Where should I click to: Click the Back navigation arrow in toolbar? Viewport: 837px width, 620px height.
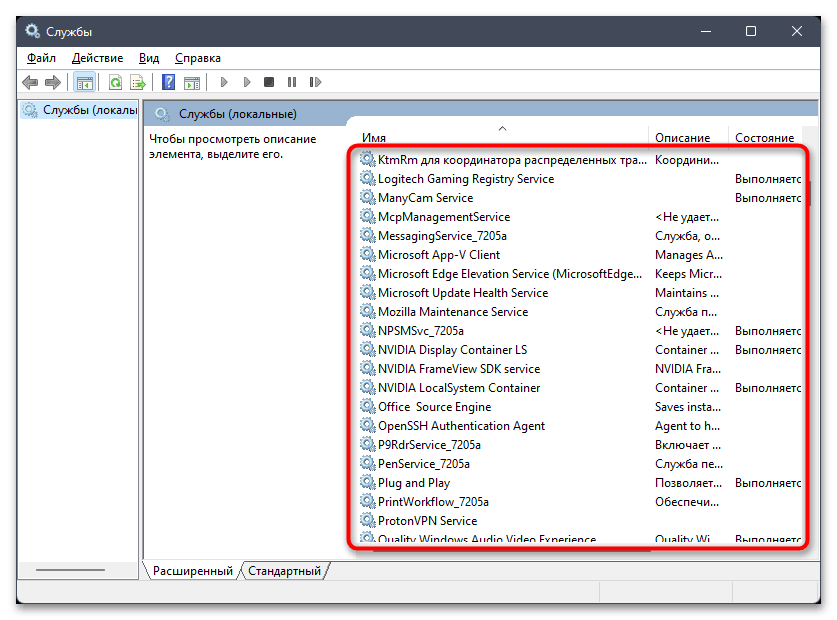(30, 82)
